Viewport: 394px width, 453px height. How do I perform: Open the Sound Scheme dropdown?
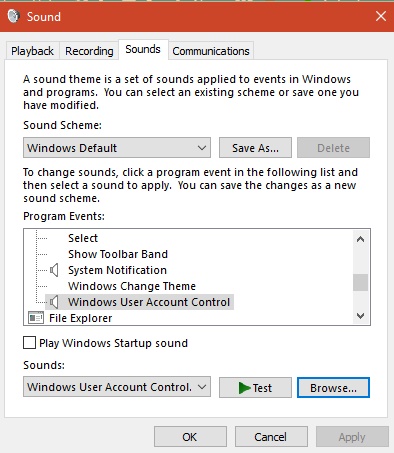coord(117,148)
